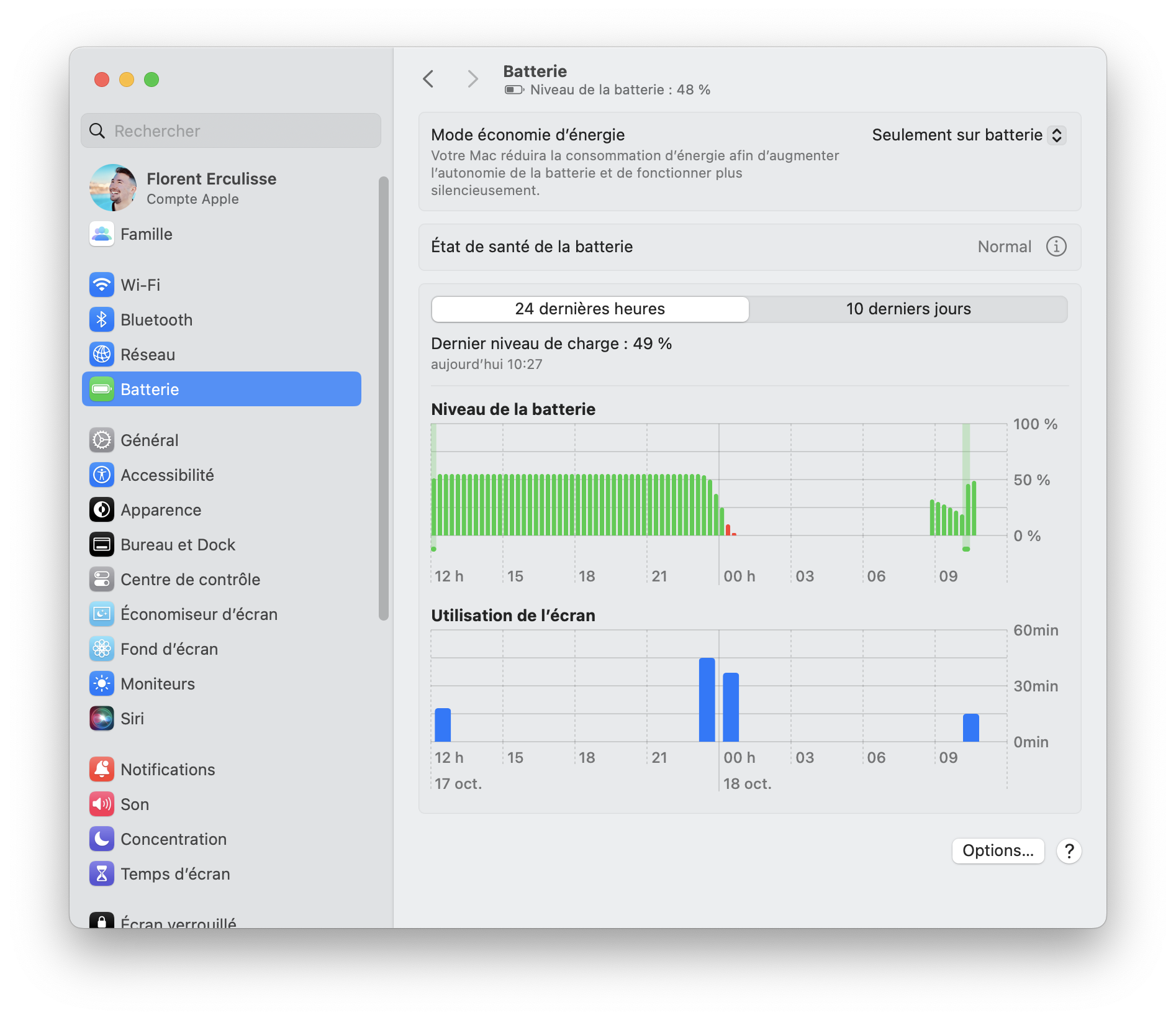Image resolution: width=1176 pixels, height=1020 pixels.
Task: Select the Accessibilité label in sidebar
Action: click(x=167, y=475)
